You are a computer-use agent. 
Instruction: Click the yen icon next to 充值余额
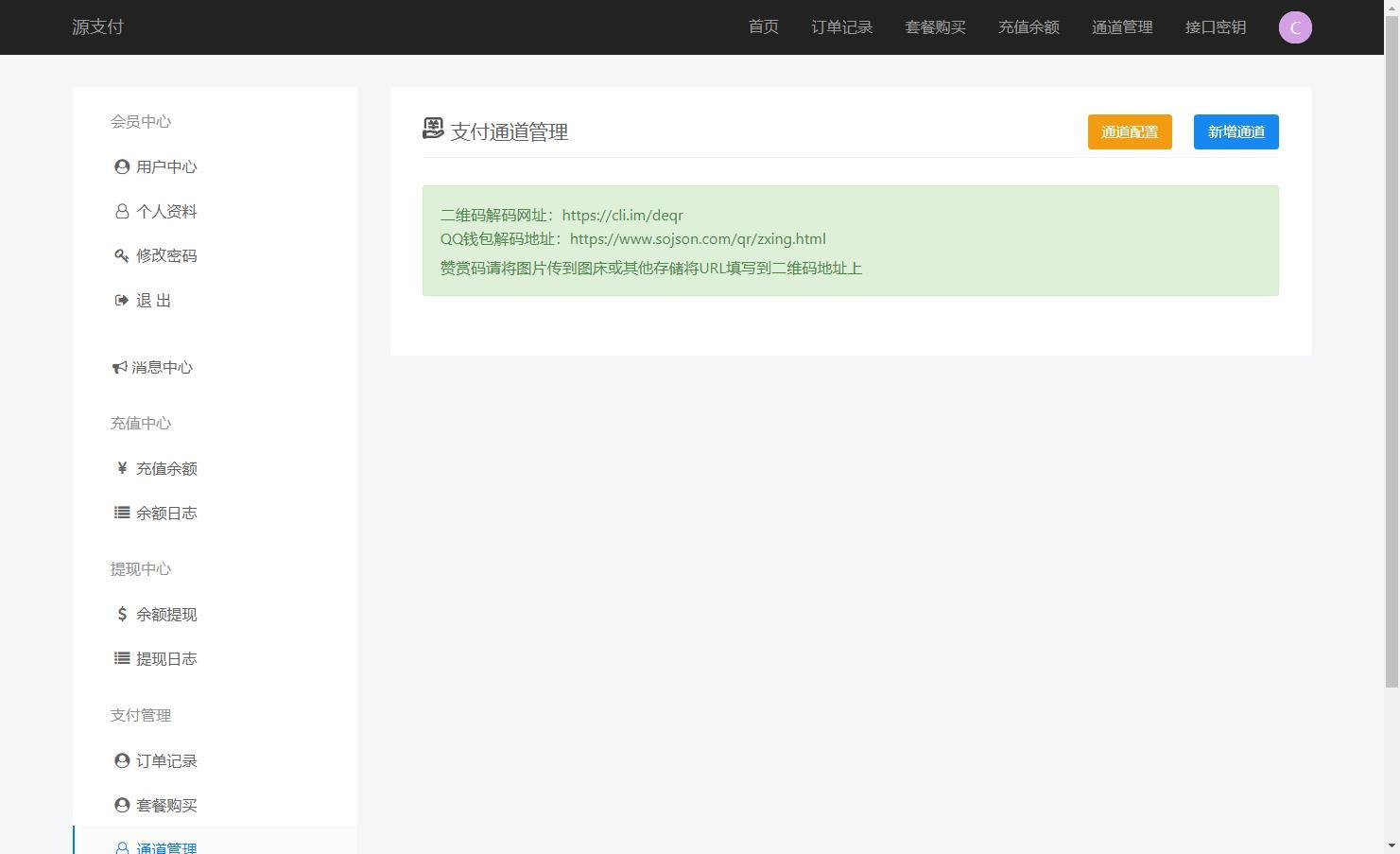coord(122,468)
